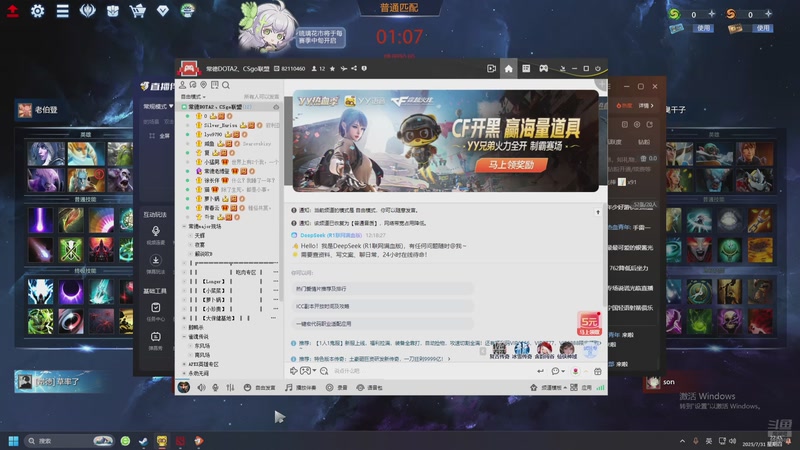Open YY app icon in taskbar
This screenshot has height=450, width=800.
point(162,441)
